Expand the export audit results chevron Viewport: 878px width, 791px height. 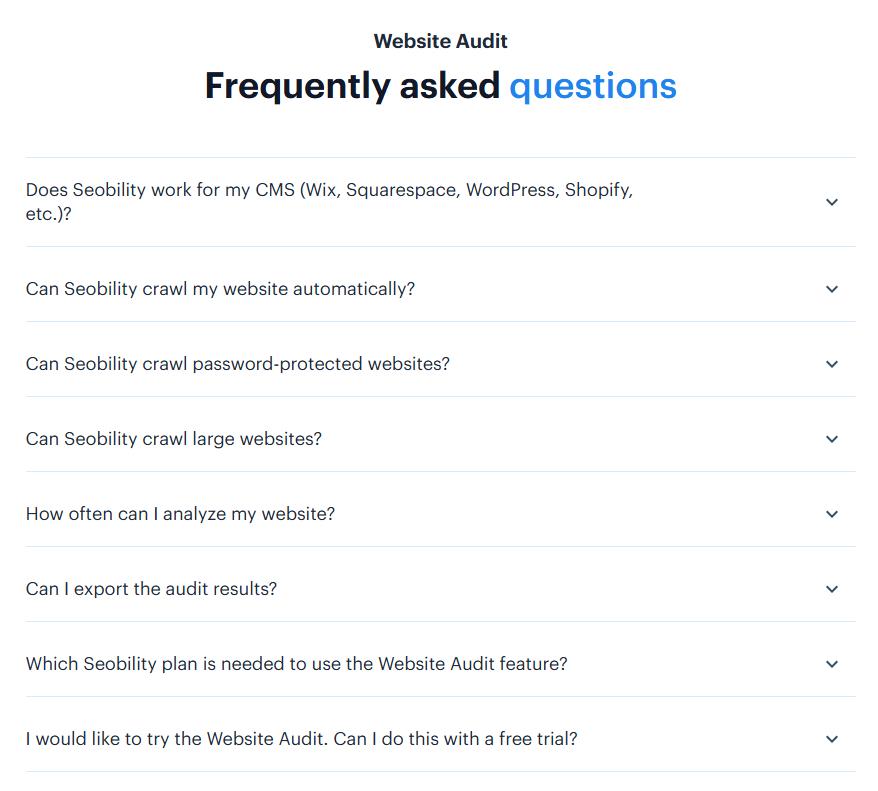coord(832,589)
